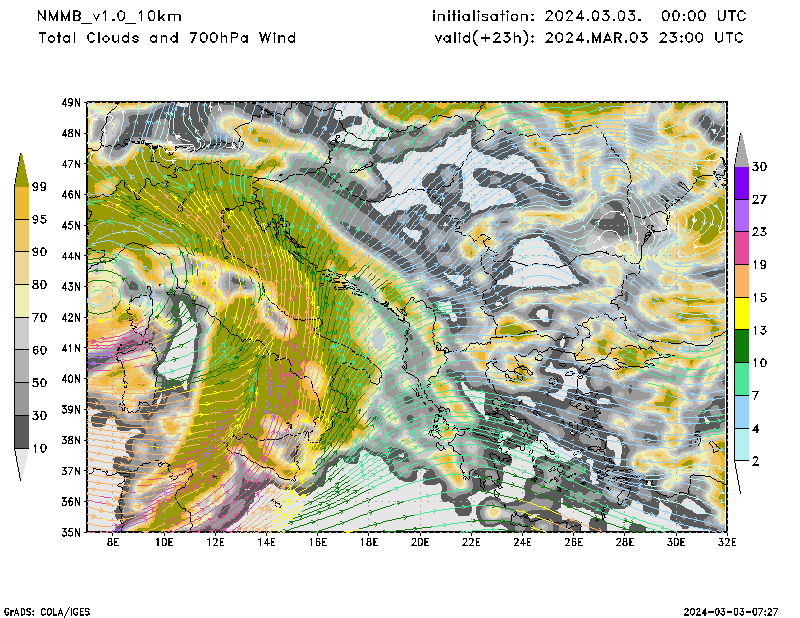Viewport: 800px width, 618px height.
Task: Select the dark gray swatch between 10 and 30
Action: click(x=21, y=432)
